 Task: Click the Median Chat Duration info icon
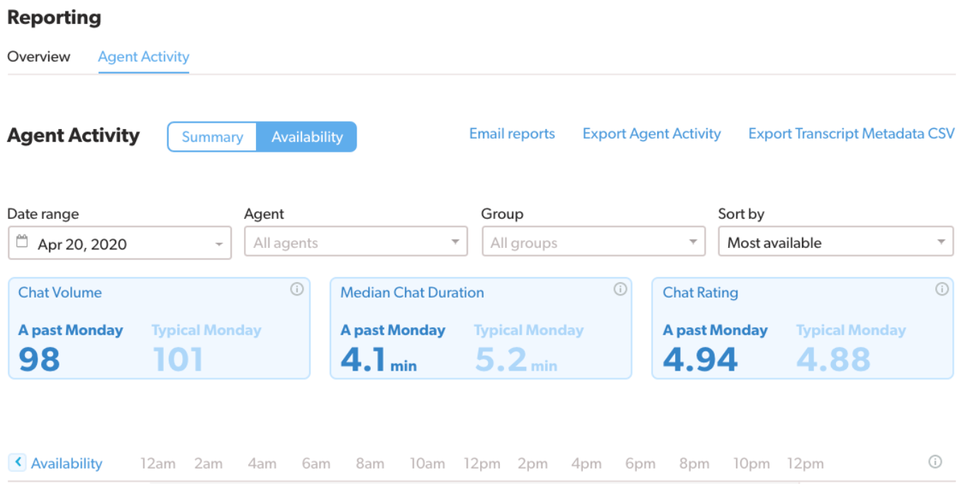point(620,289)
